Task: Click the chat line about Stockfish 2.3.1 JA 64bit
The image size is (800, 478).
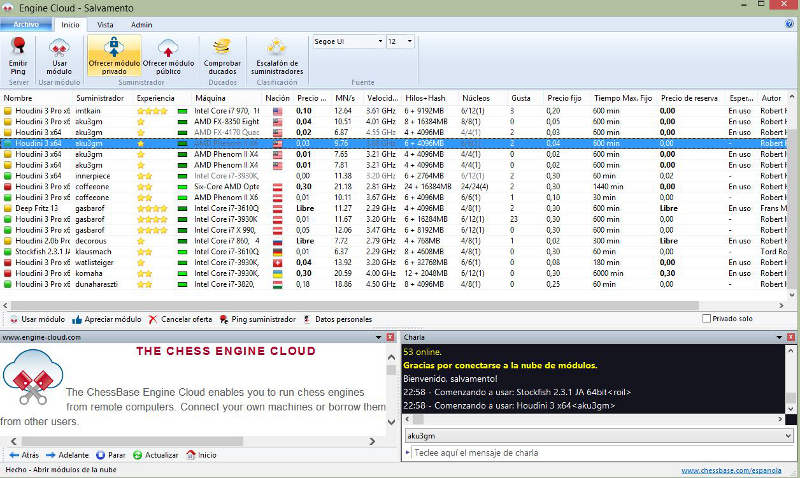Action: point(517,392)
